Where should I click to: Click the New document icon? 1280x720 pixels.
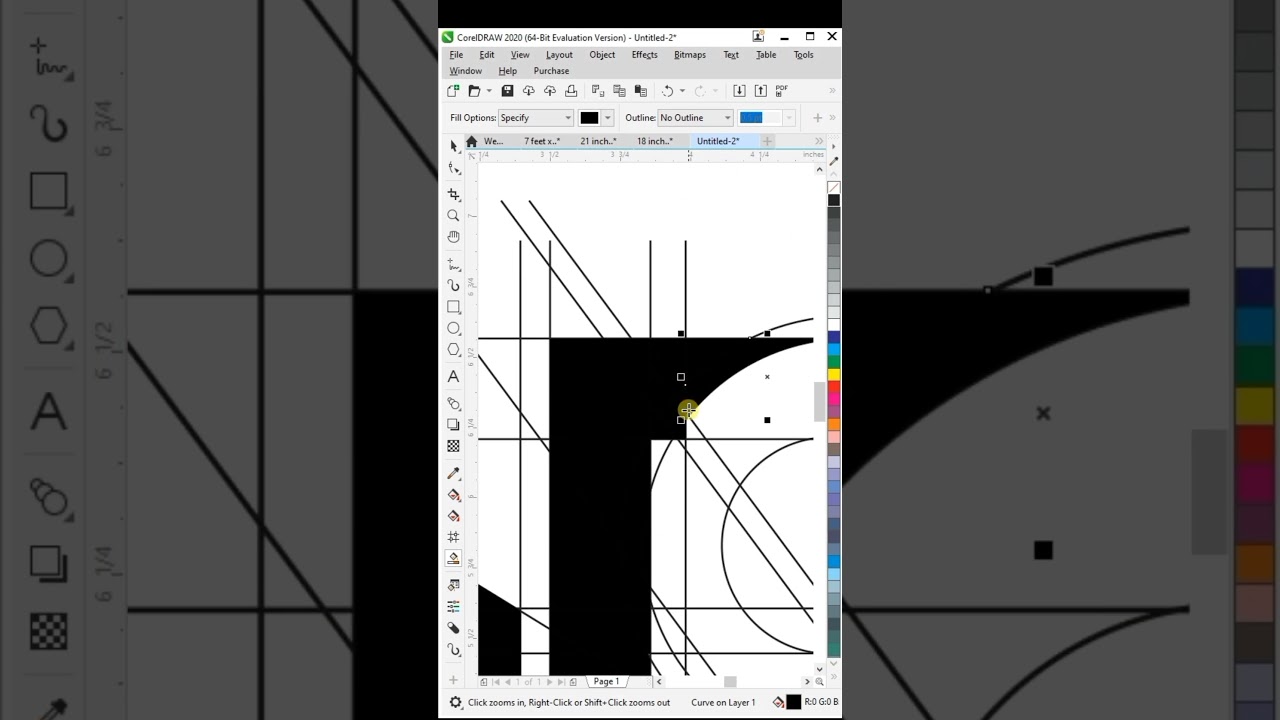pos(453,91)
